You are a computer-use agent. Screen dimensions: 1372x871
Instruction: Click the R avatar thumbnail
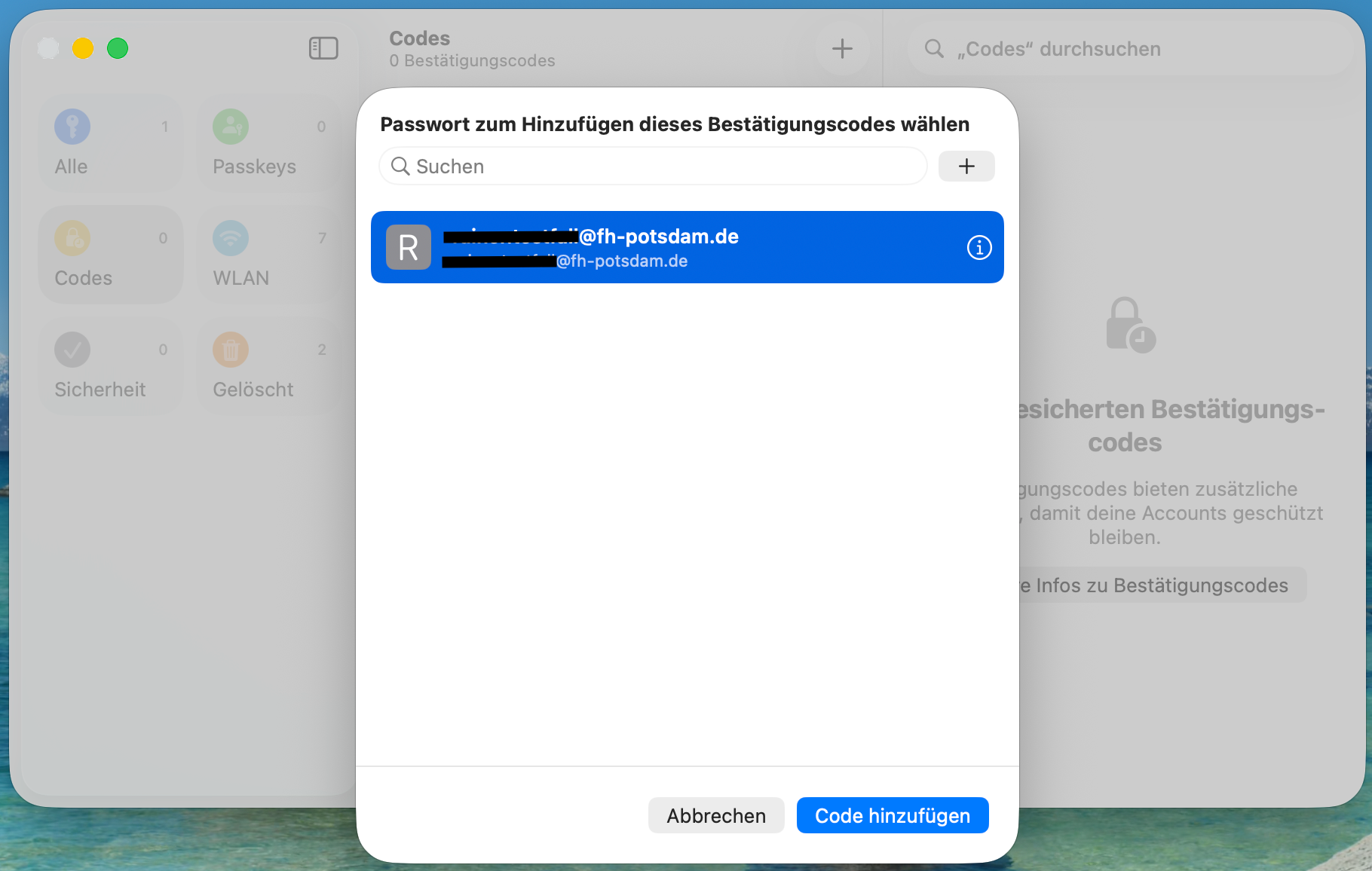click(409, 247)
